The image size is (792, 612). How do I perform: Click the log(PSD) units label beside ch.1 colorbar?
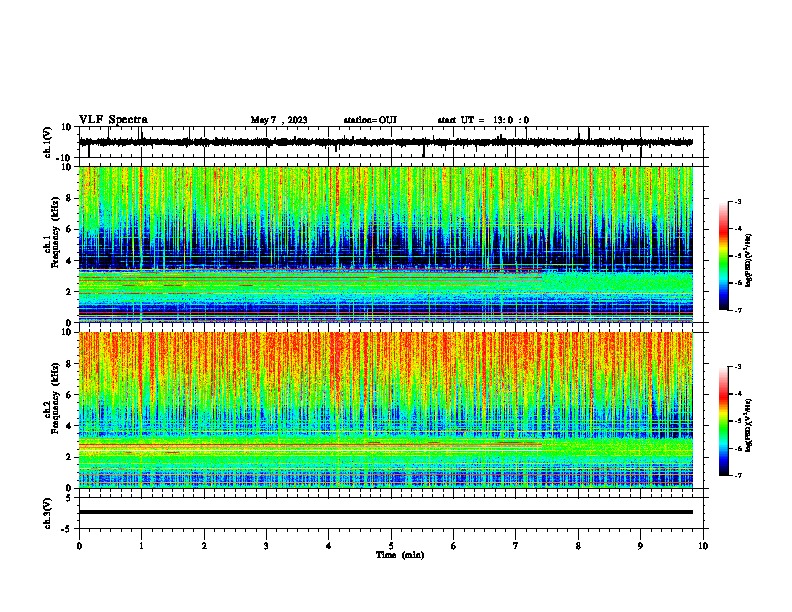pyautogui.click(x=749, y=260)
